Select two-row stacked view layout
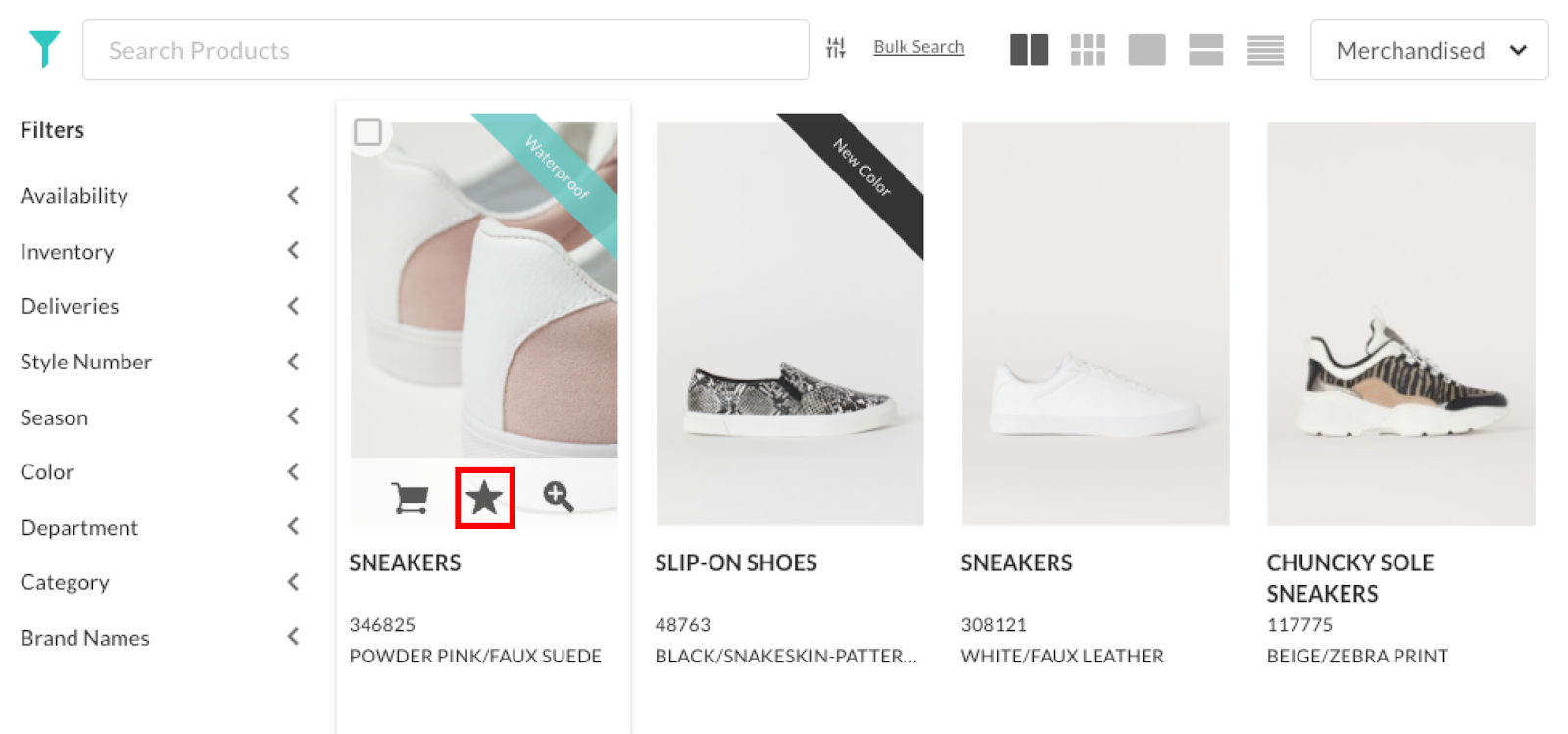This screenshot has width=1568, height=734. tap(1205, 50)
